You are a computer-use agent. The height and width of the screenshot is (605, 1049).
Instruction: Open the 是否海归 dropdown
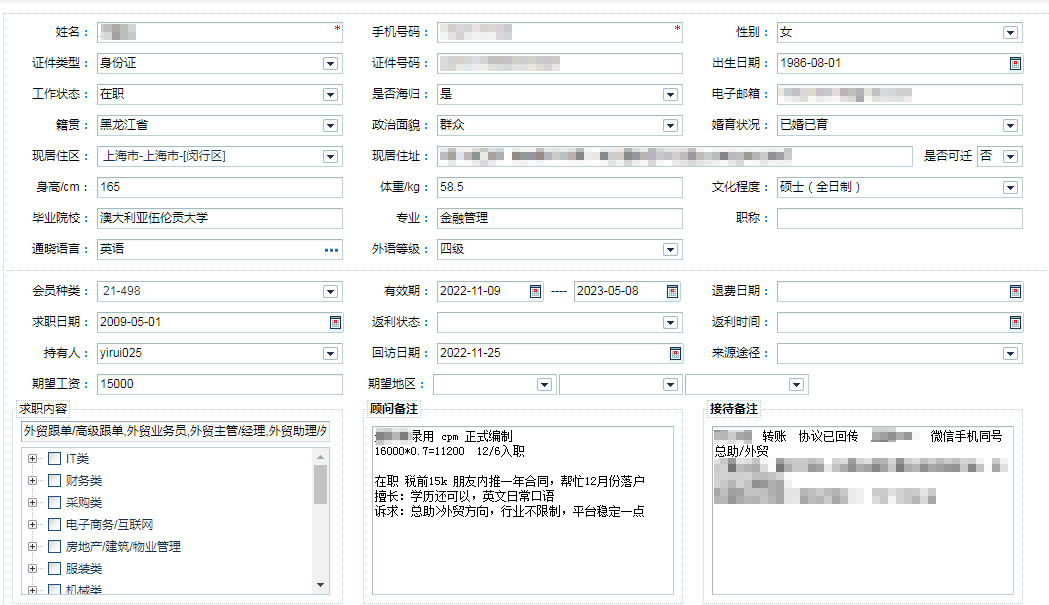(670, 94)
